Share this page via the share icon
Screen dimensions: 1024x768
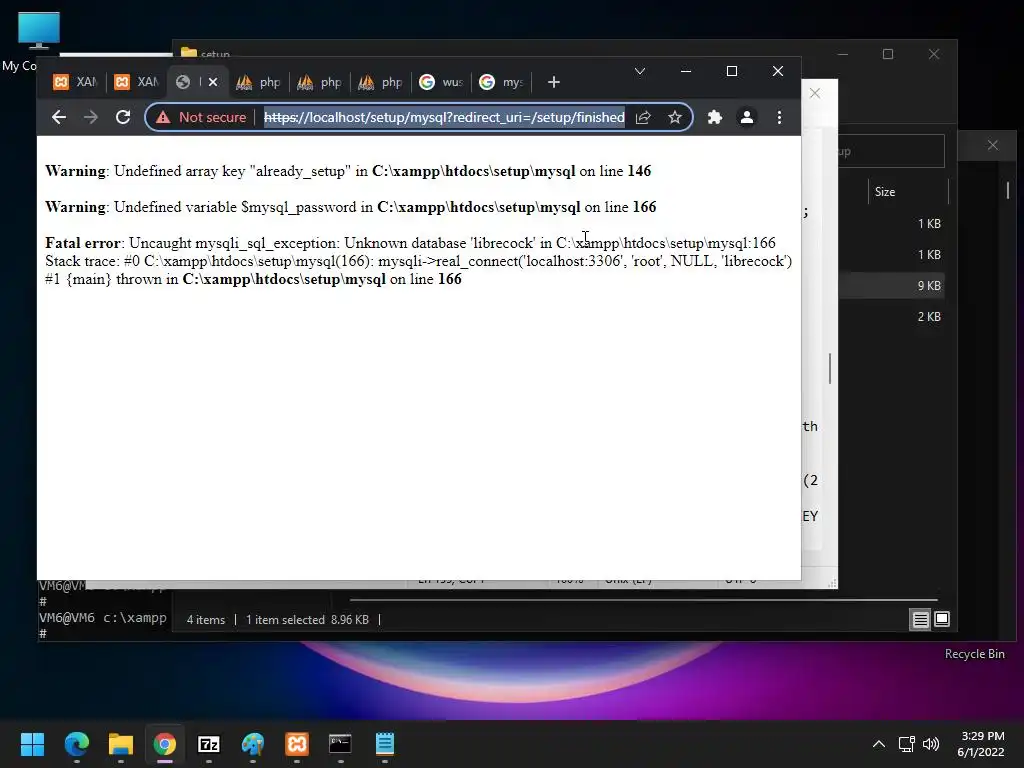click(x=643, y=118)
